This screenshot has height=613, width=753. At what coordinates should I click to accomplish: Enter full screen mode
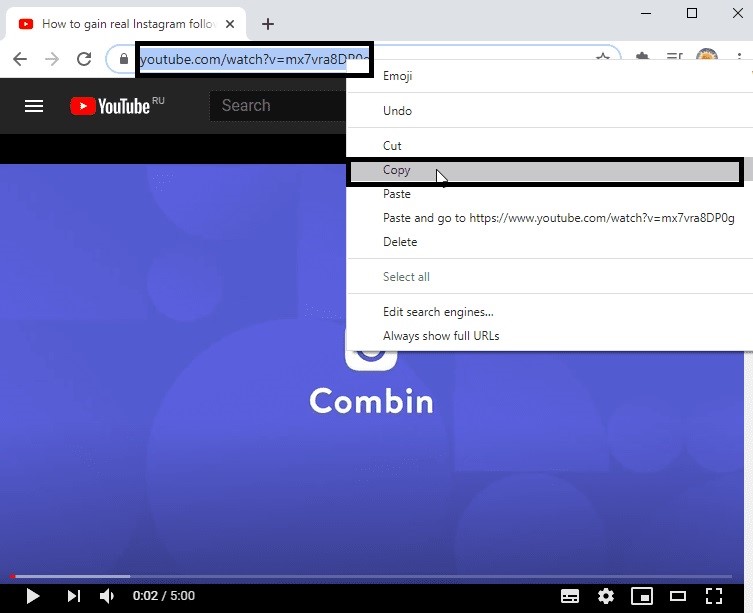tap(714, 596)
